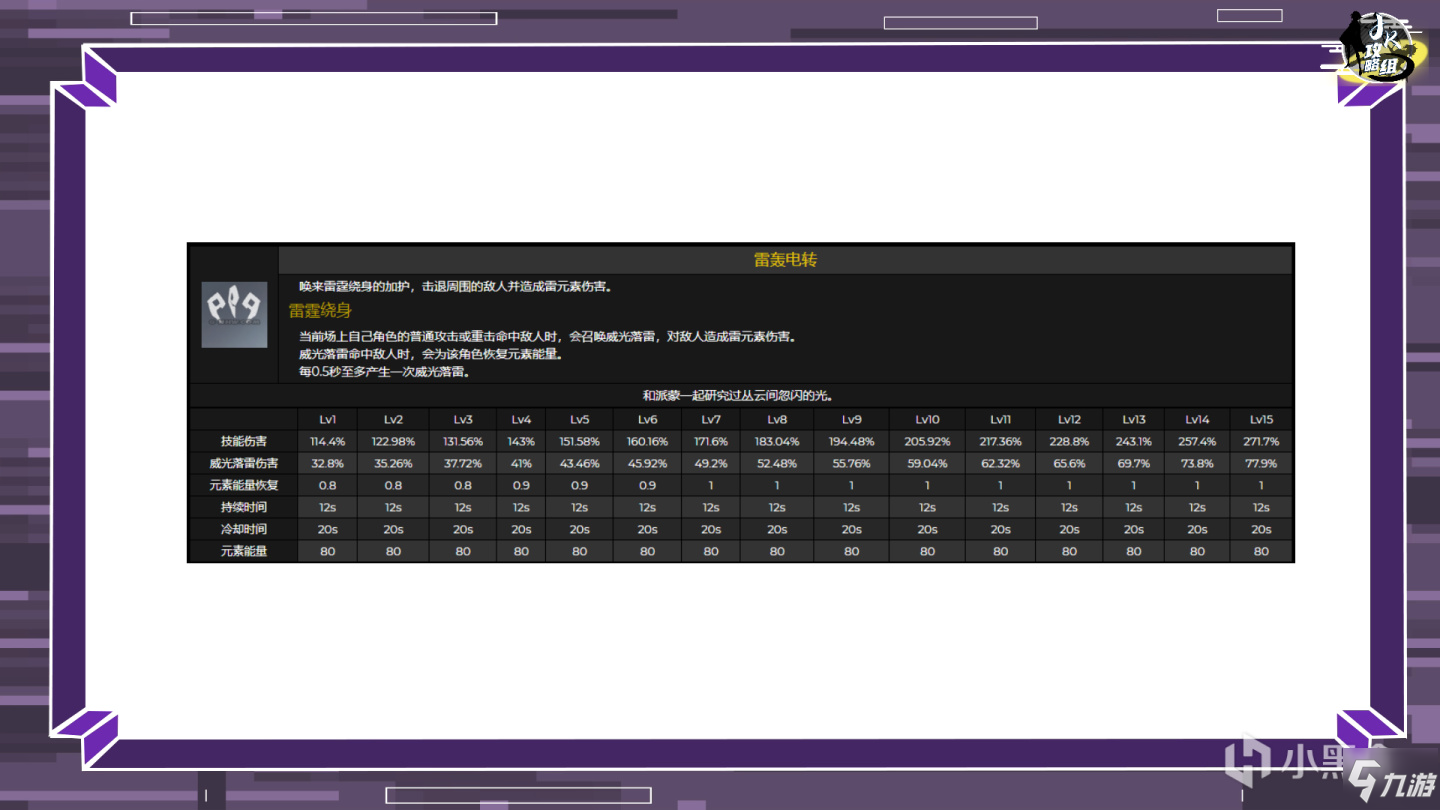The image size is (1440, 810).
Task: Click the 69.7% cell
Action: pyautogui.click(x=1133, y=463)
